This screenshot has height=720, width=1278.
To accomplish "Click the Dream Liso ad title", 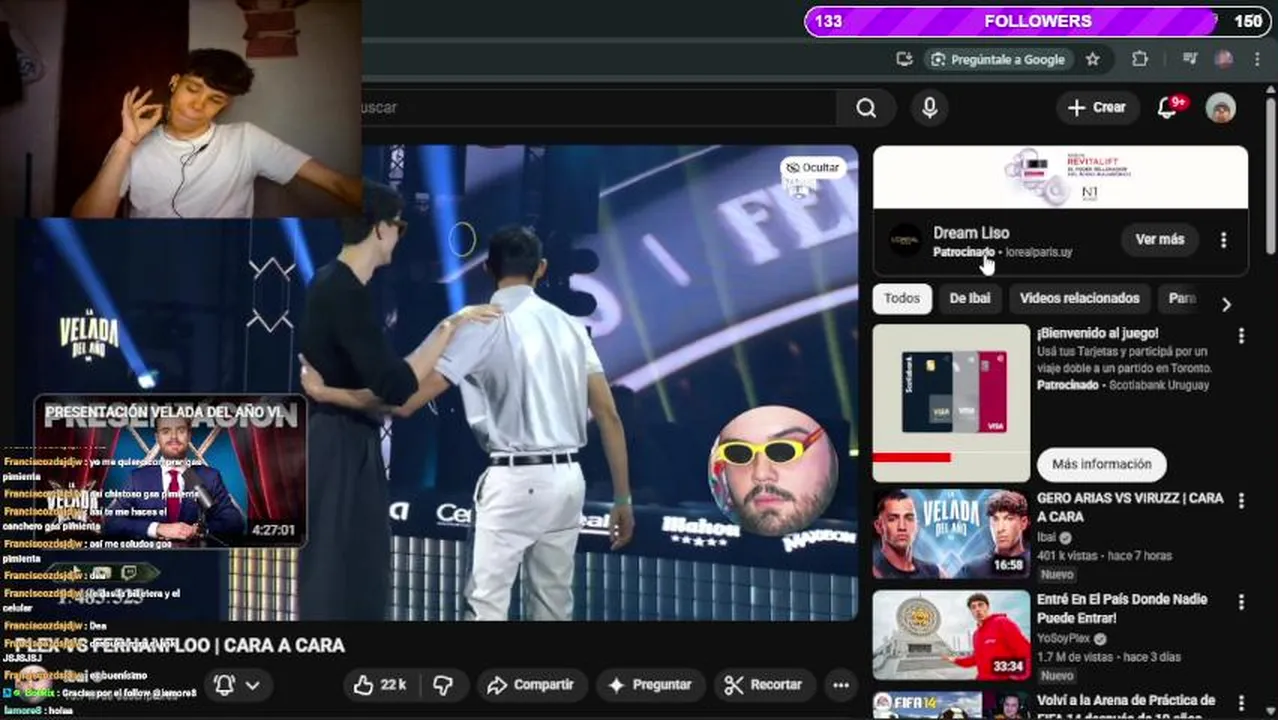I will click(971, 233).
